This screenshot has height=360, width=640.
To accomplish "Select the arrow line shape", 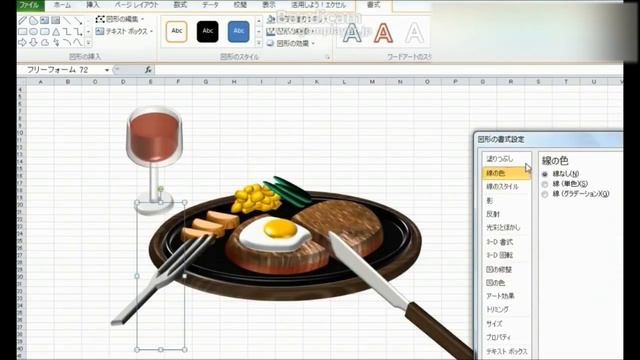I will 79,20.
